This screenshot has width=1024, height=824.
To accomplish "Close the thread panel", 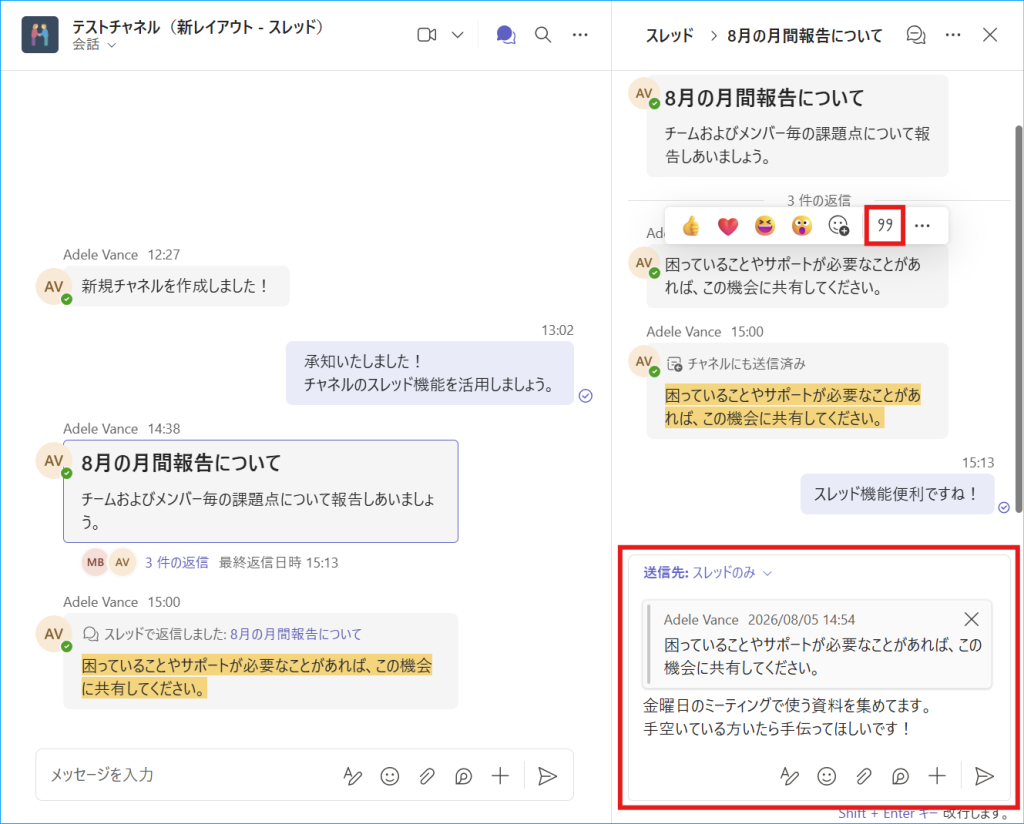I will pos(990,35).
